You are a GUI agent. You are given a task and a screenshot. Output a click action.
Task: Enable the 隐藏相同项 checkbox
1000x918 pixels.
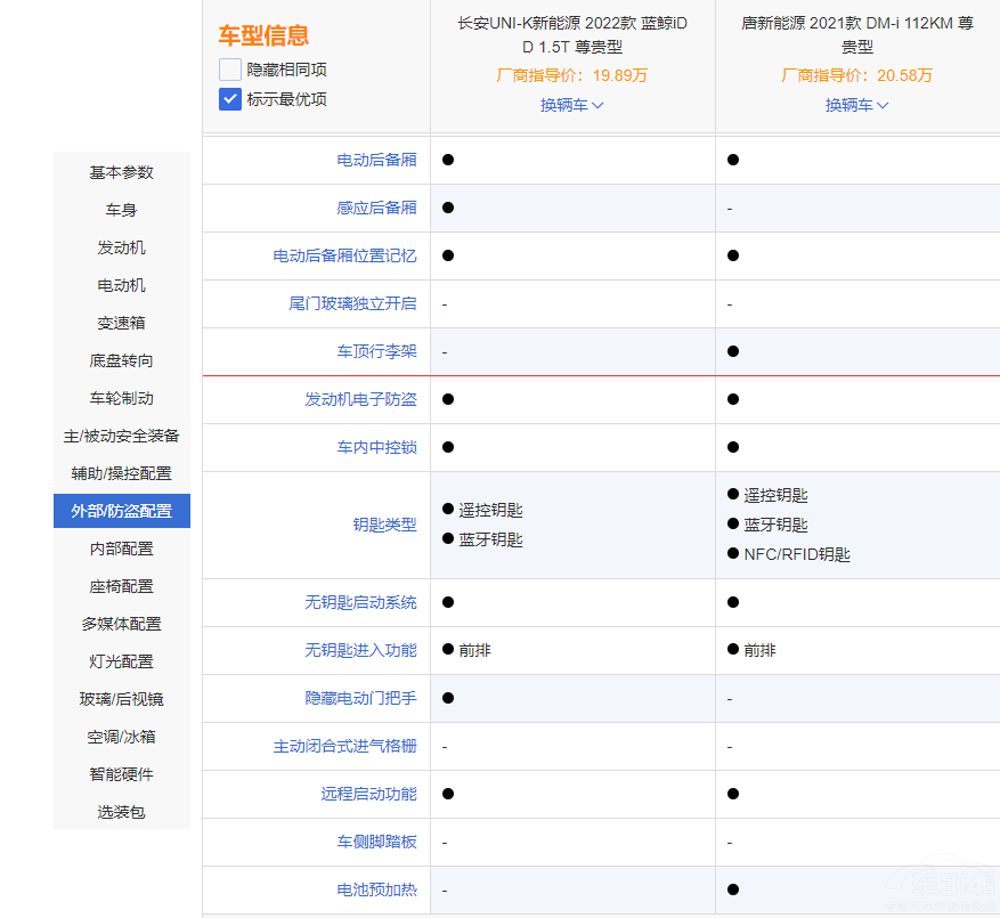click(230, 71)
